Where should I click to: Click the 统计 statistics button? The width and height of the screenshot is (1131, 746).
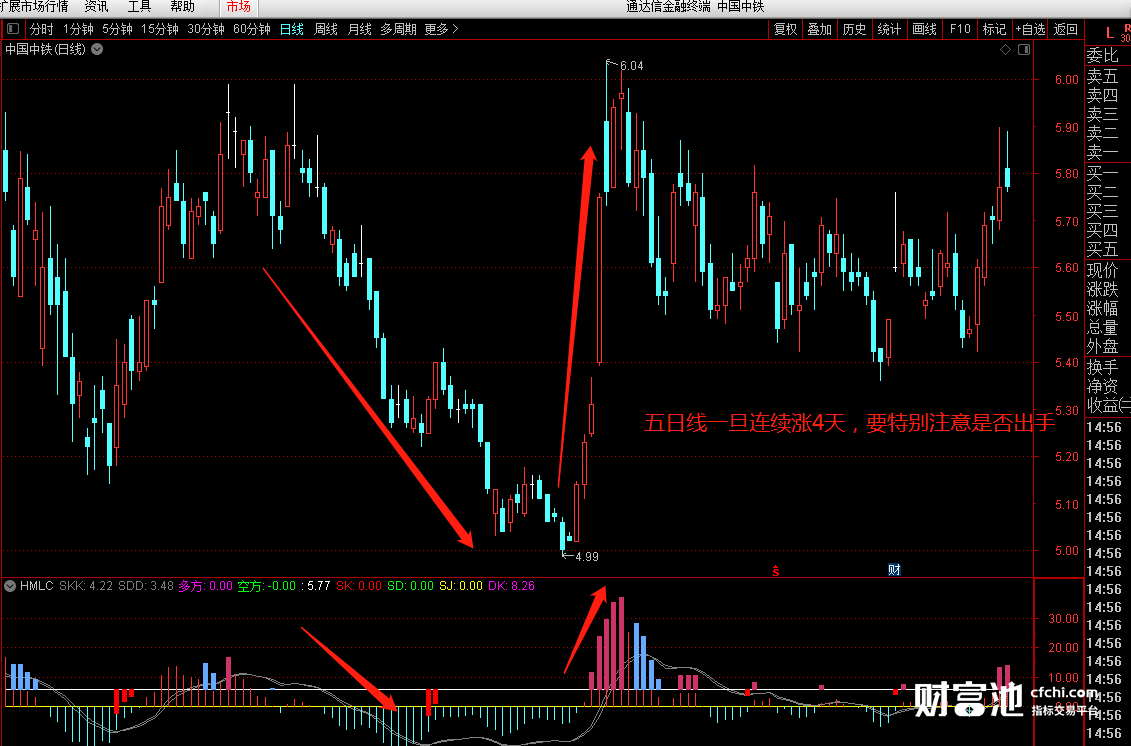[x=889, y=29]
